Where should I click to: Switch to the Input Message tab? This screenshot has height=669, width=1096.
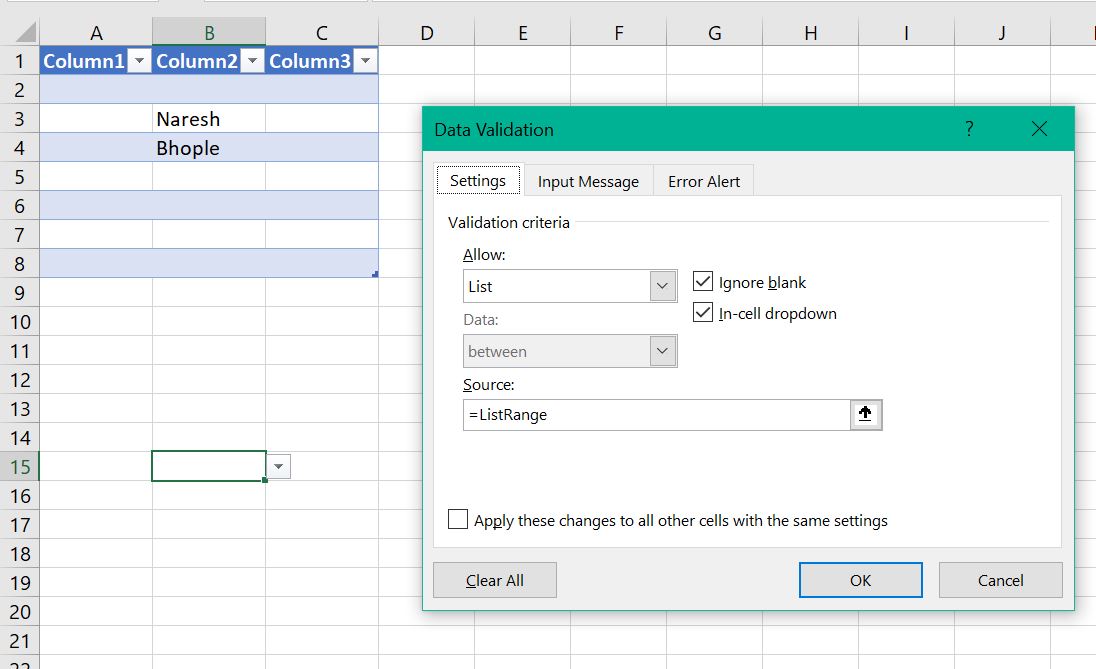(588, 181)
